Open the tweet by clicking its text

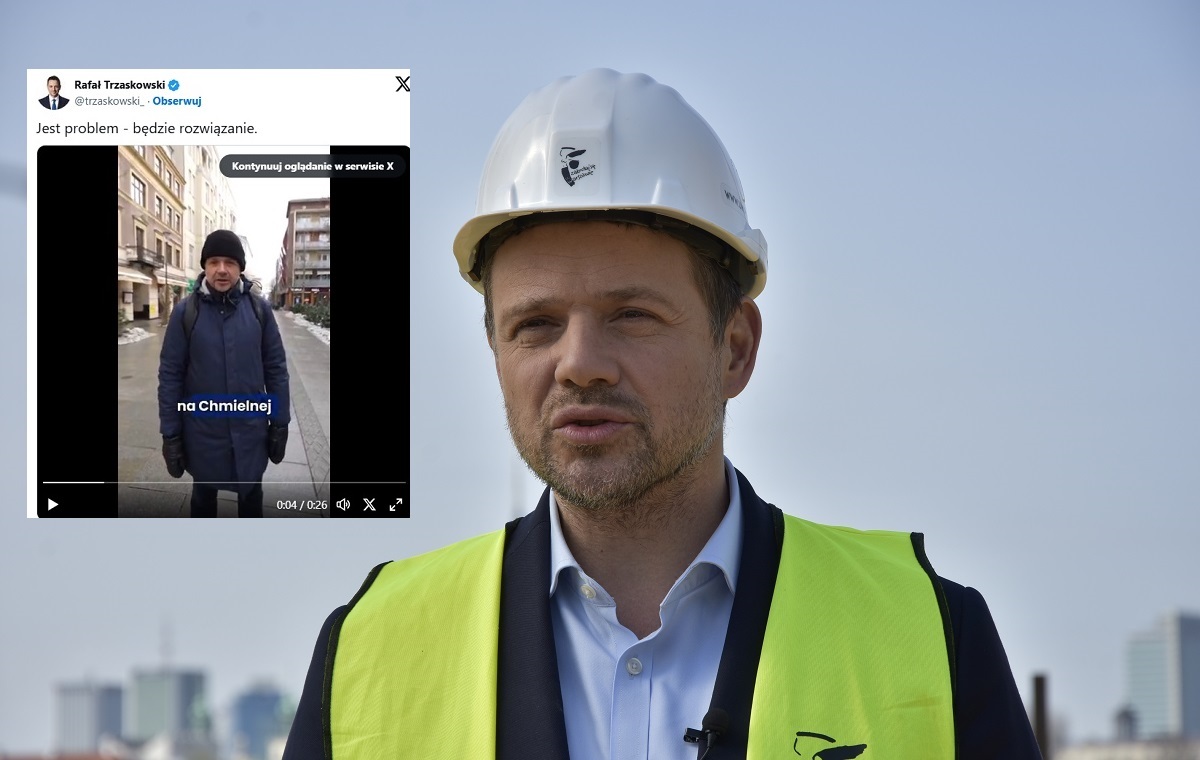(147, 128)
